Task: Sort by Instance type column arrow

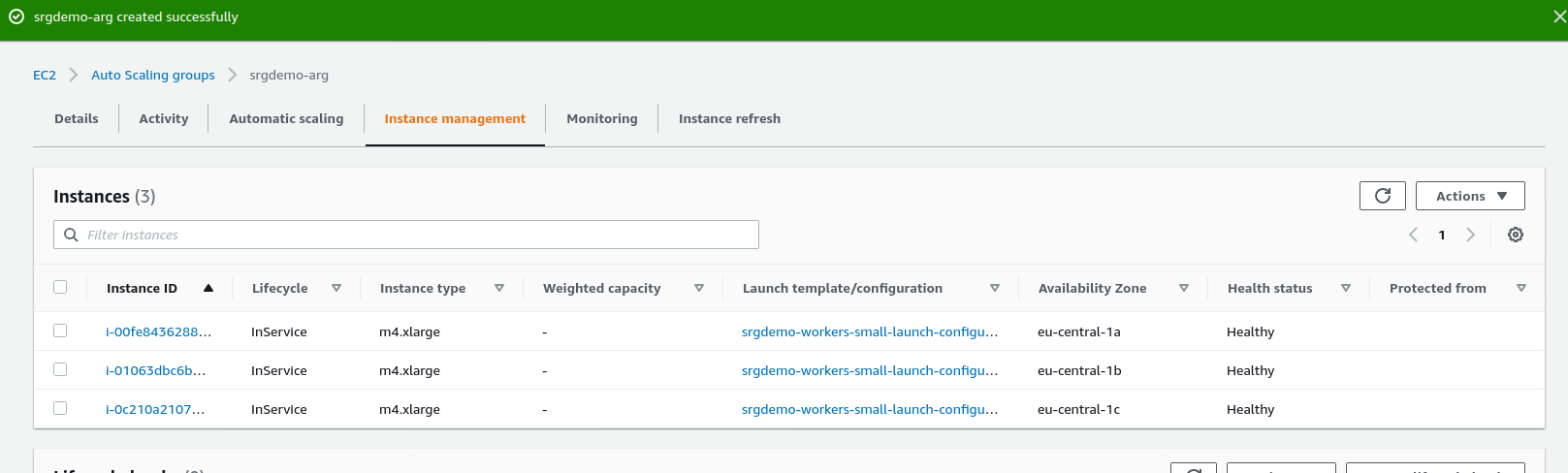Action: [499, 288]
